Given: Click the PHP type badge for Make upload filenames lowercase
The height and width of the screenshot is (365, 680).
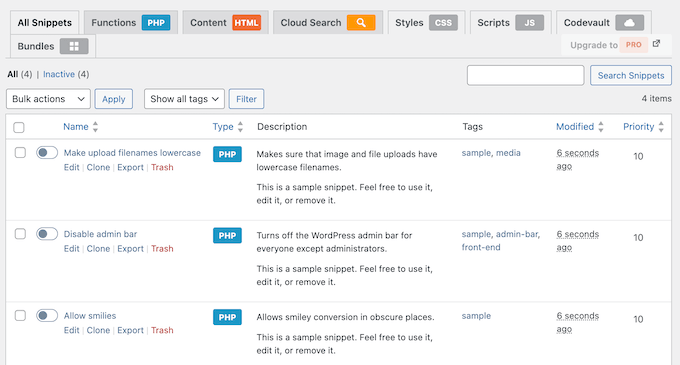Looking at the screenshot, I should [227, 154].
